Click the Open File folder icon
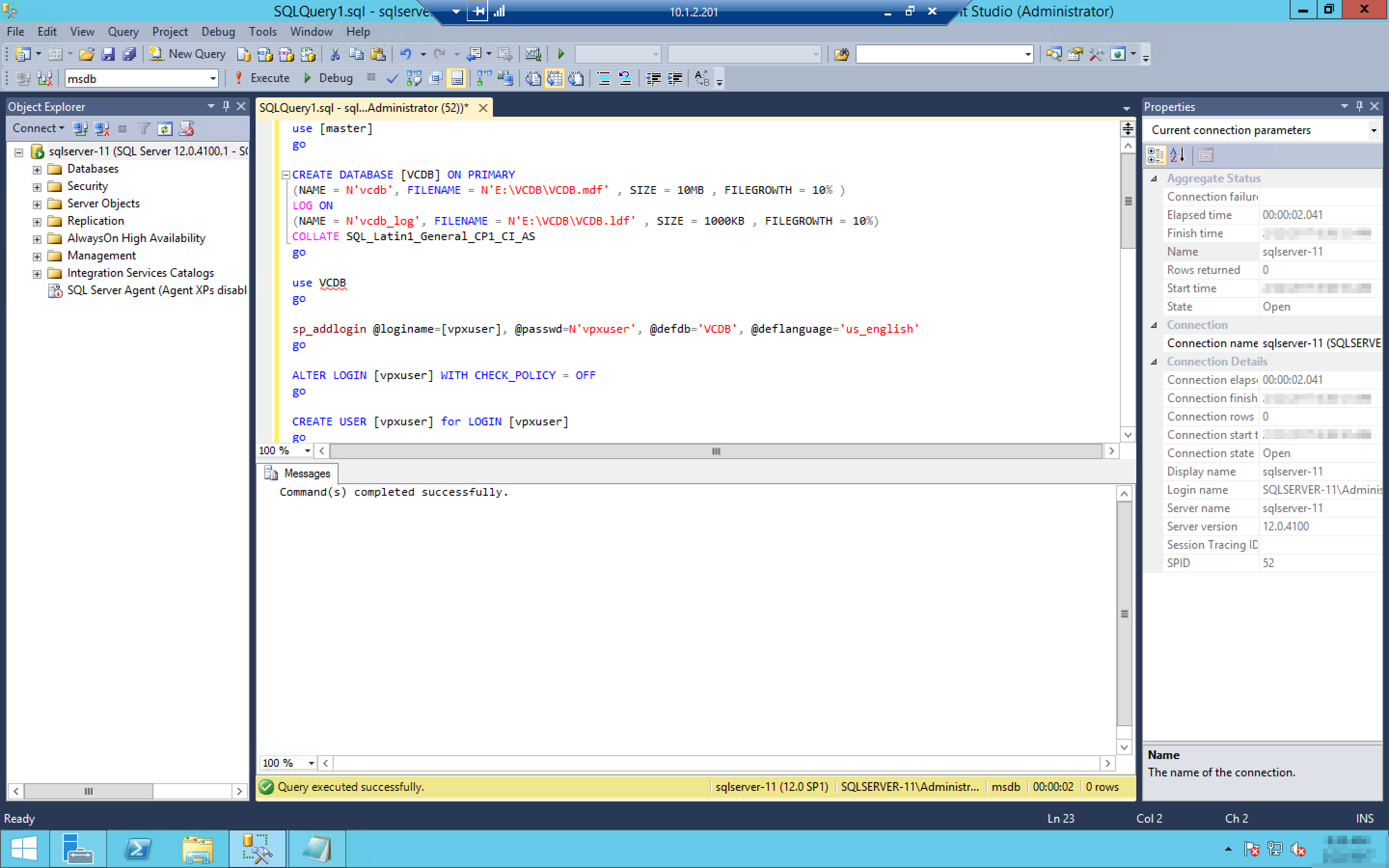 point(86,54)
